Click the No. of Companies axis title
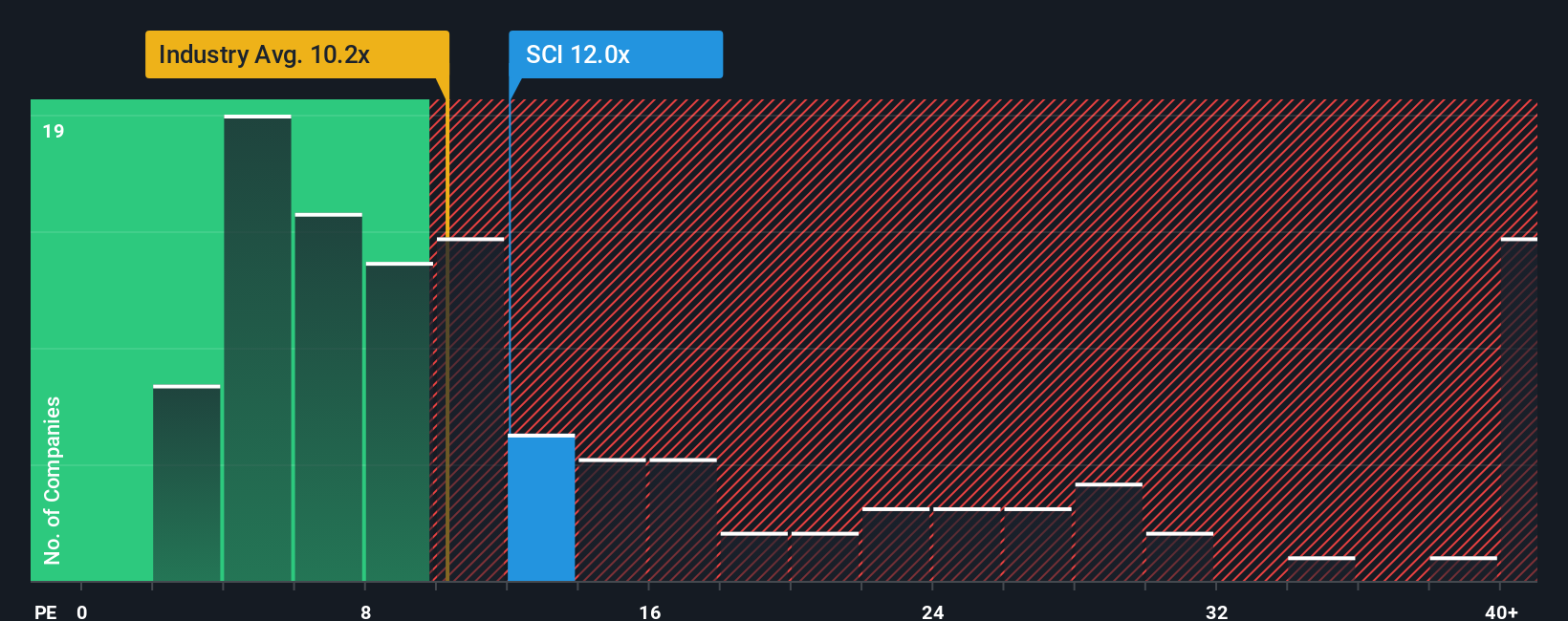The image size is (1568, 621). (53, 480)
